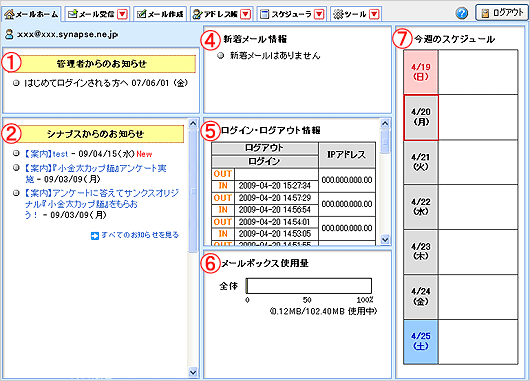Select 4/24 (金) in weekly schedule
This screenshot has width=530, height=381.
421,296
